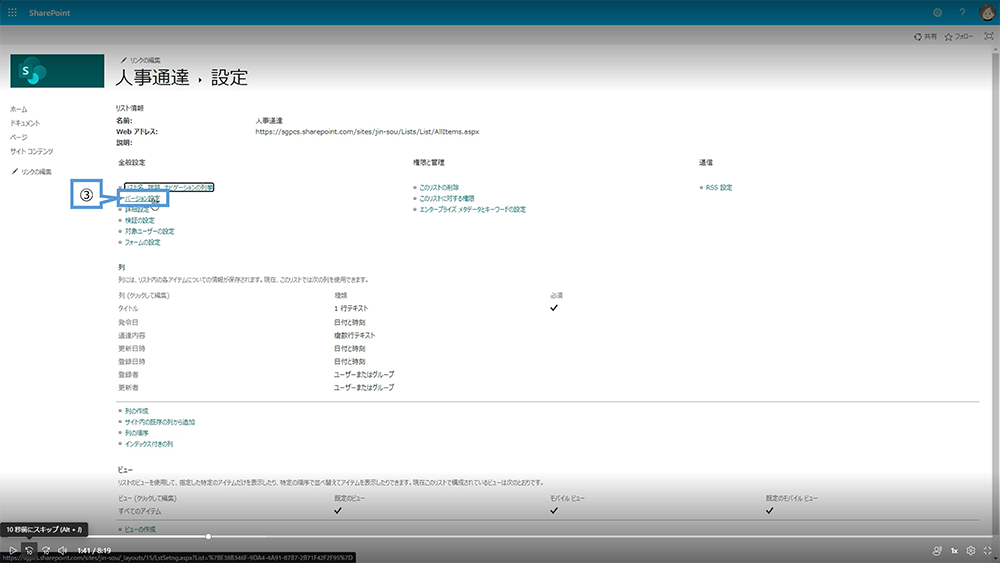The height and width of the screenshot is (563, 1000).
Task: Open the settings gear in the SharePoint header
Action: point(938,13)
